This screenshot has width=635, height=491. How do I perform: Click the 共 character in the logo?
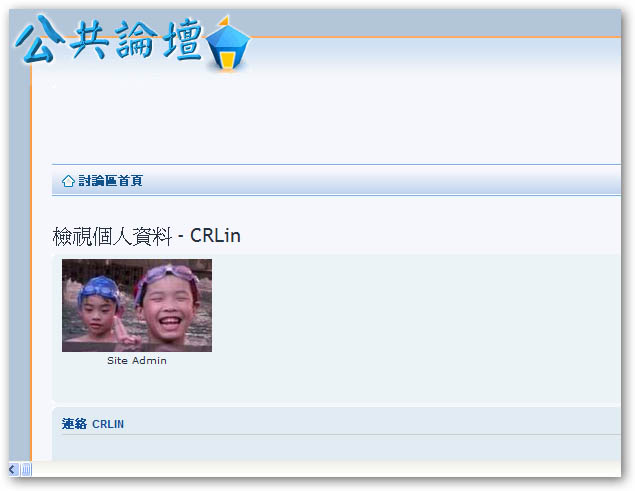pyautogui.click(x=90, y=40)
